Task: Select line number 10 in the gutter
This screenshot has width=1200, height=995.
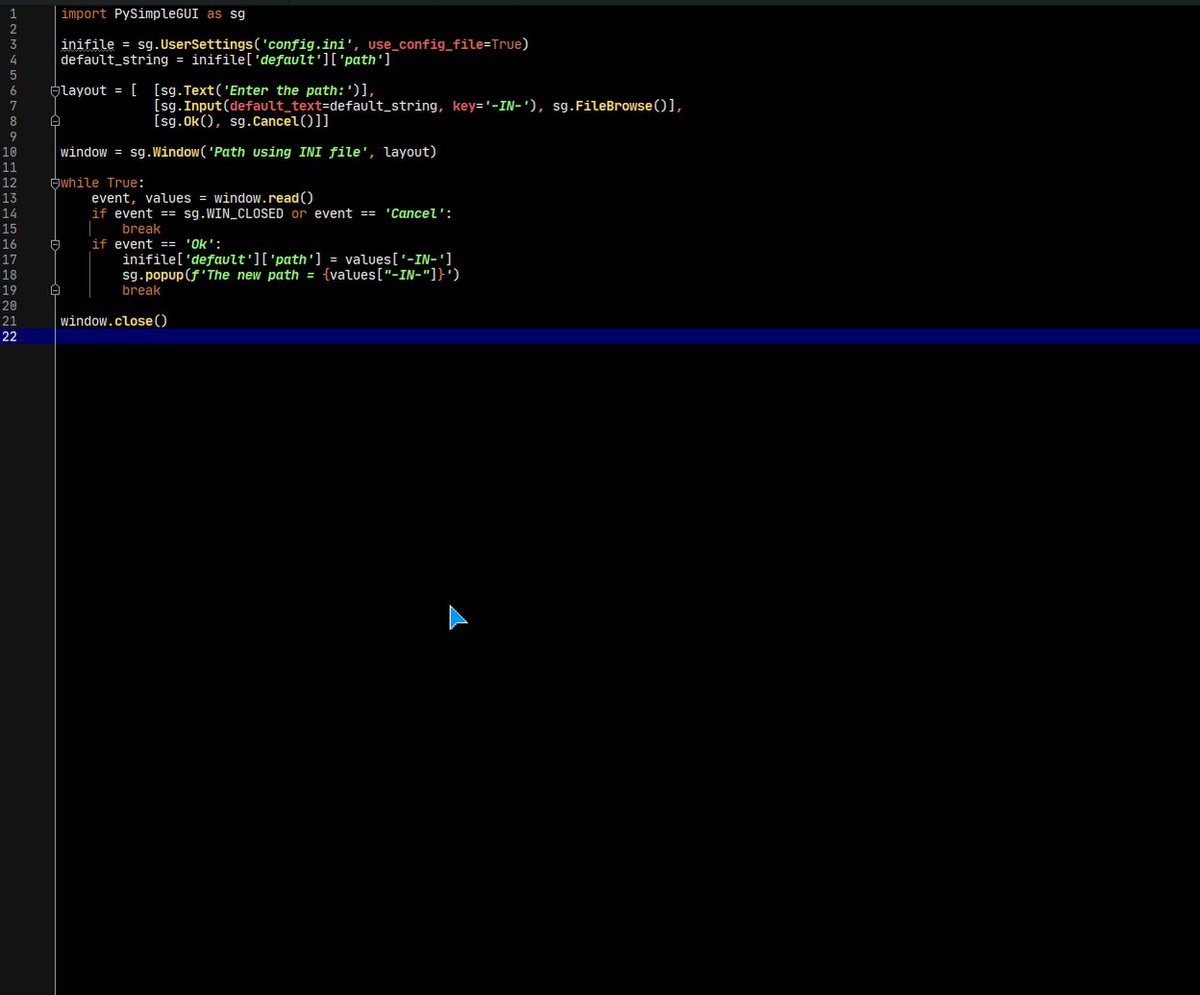Action: (10, 152)
